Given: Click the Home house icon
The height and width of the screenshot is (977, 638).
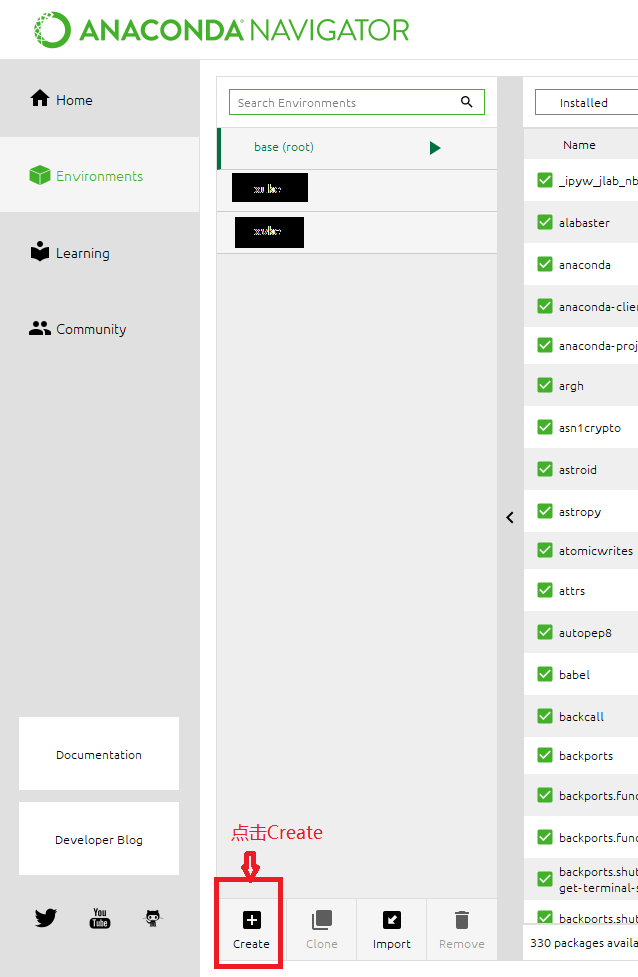Looking at the screenshot, I should coord(40,98).
